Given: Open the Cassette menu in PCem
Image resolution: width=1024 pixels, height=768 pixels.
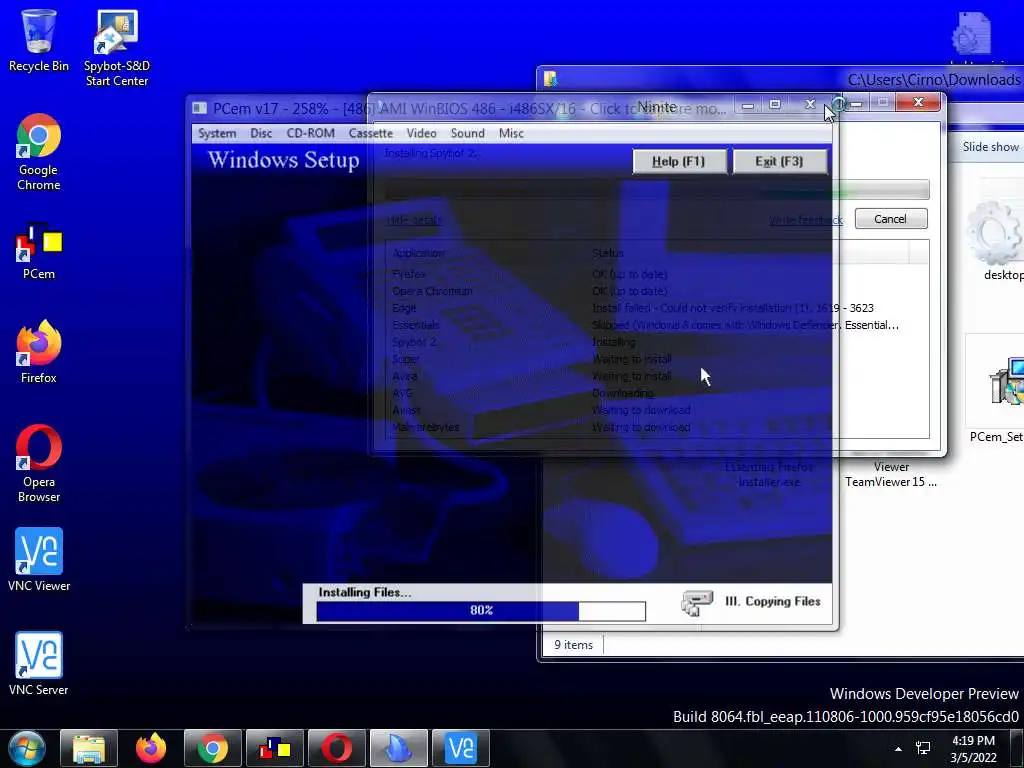Looking at the screenshot, I should click(370, 133).
